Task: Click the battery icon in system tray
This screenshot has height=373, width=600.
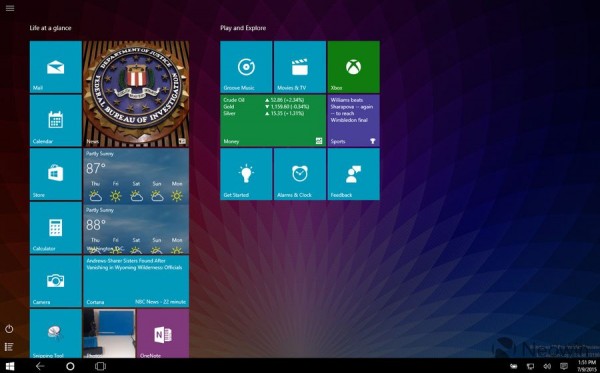Action: point(514,366)
